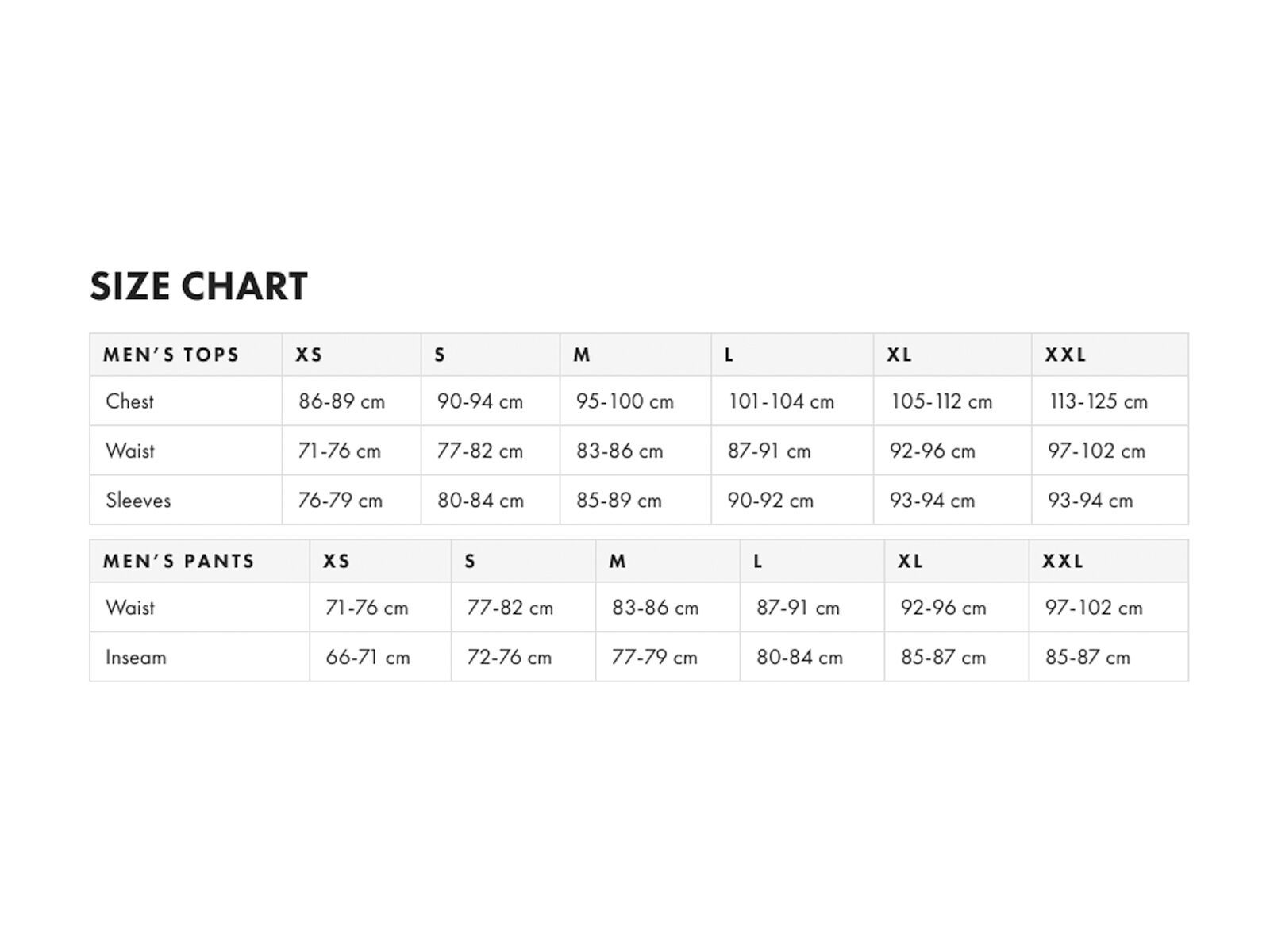Image resolution: width=1270 pixels, height=952 pixels.
Task: Select the Inseam row label
Action: click(136, 658)
